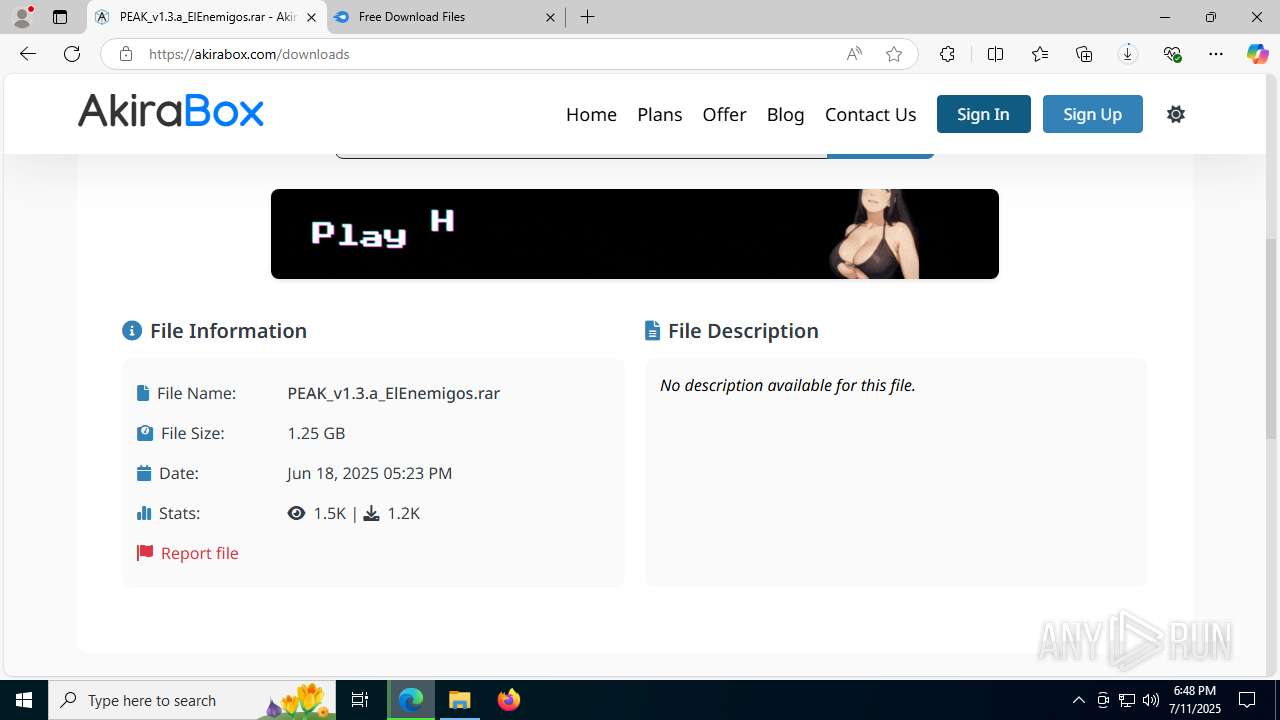Click the File Size disk icon

(145, 433)
